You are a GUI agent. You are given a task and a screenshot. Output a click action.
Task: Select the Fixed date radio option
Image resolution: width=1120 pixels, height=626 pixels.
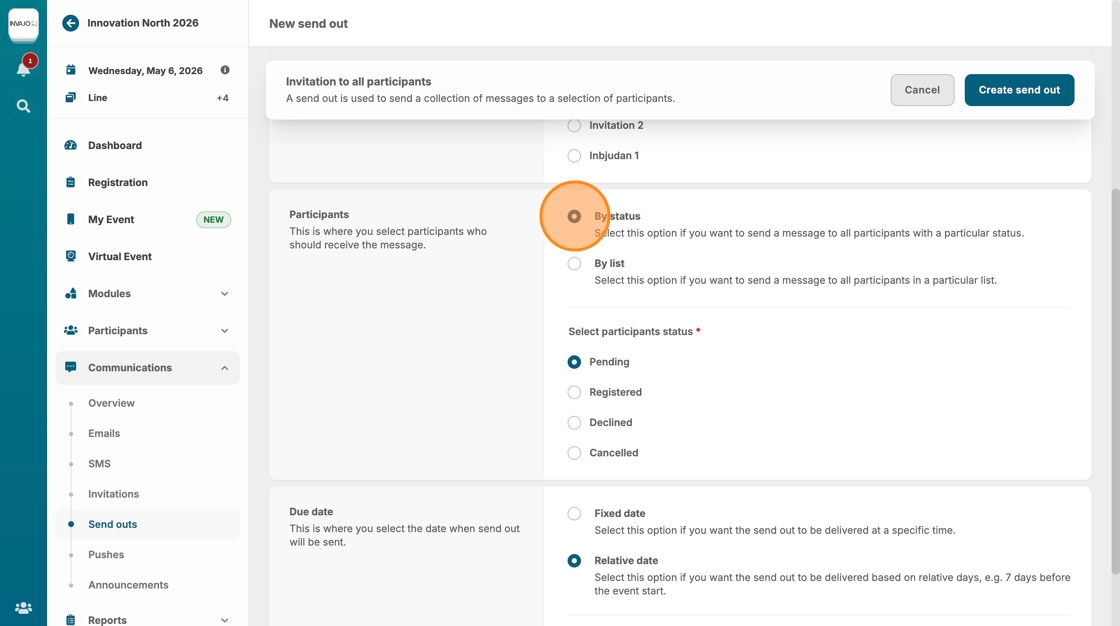click(x=574, y=514)
